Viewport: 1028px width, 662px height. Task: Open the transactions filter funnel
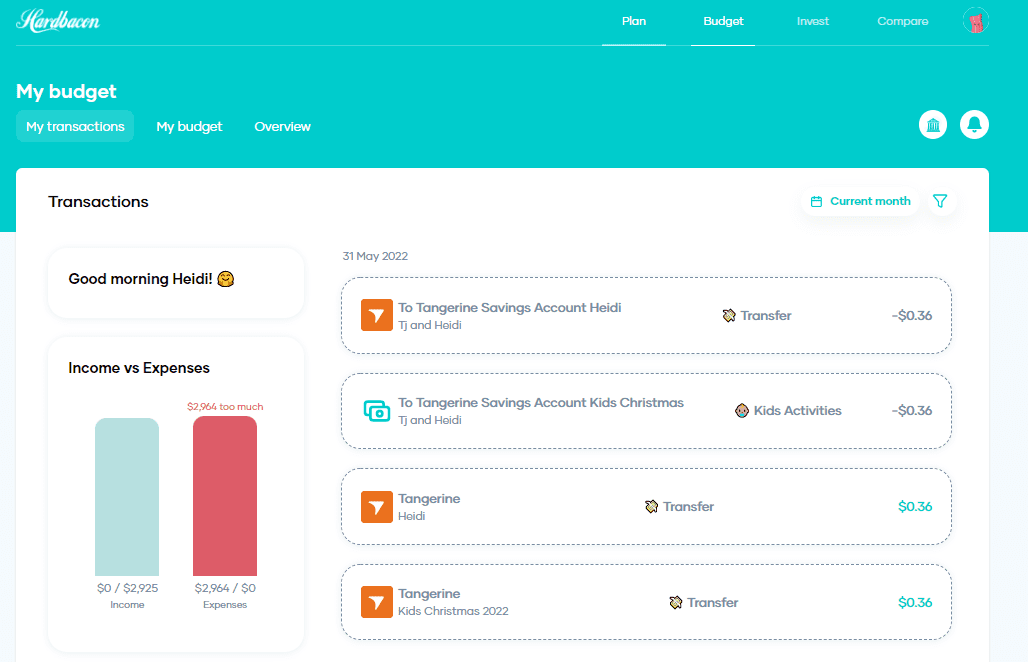939,201
